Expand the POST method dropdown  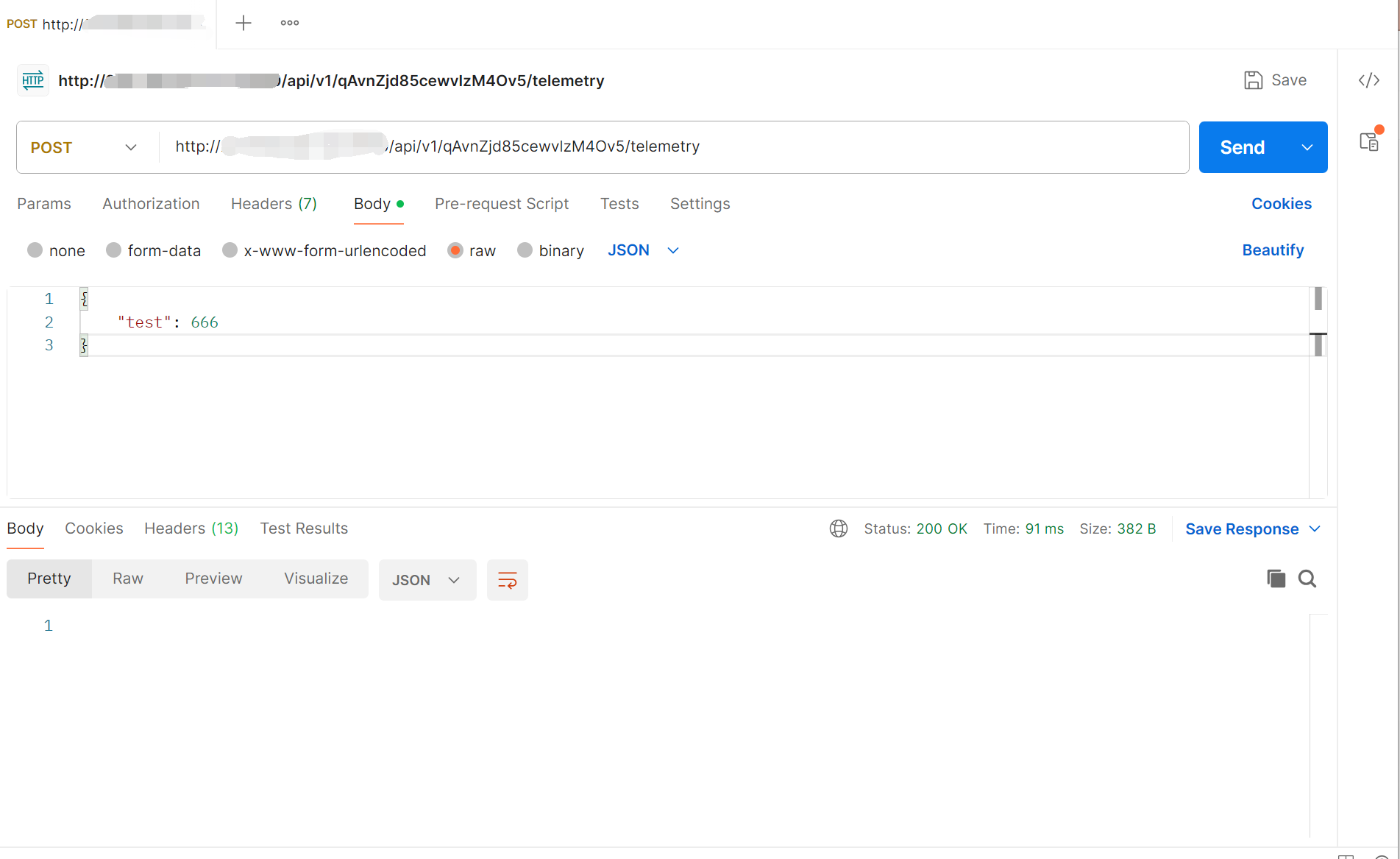(x=85, y=147)
